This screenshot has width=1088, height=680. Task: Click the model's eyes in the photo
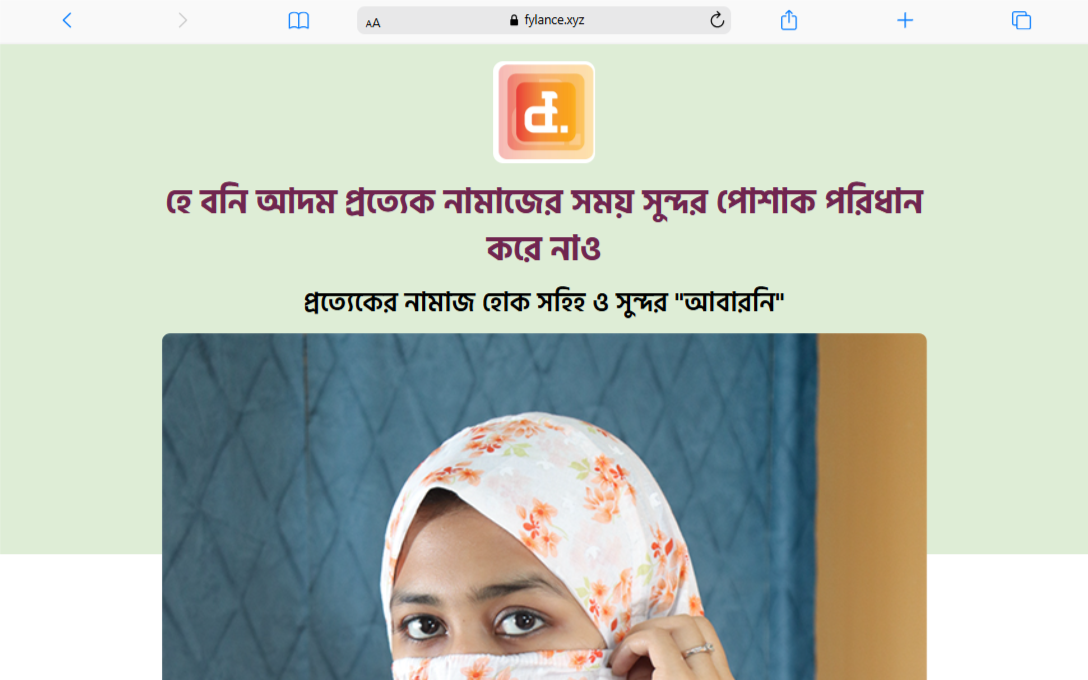pyautogui.click(x=472, y=623)
